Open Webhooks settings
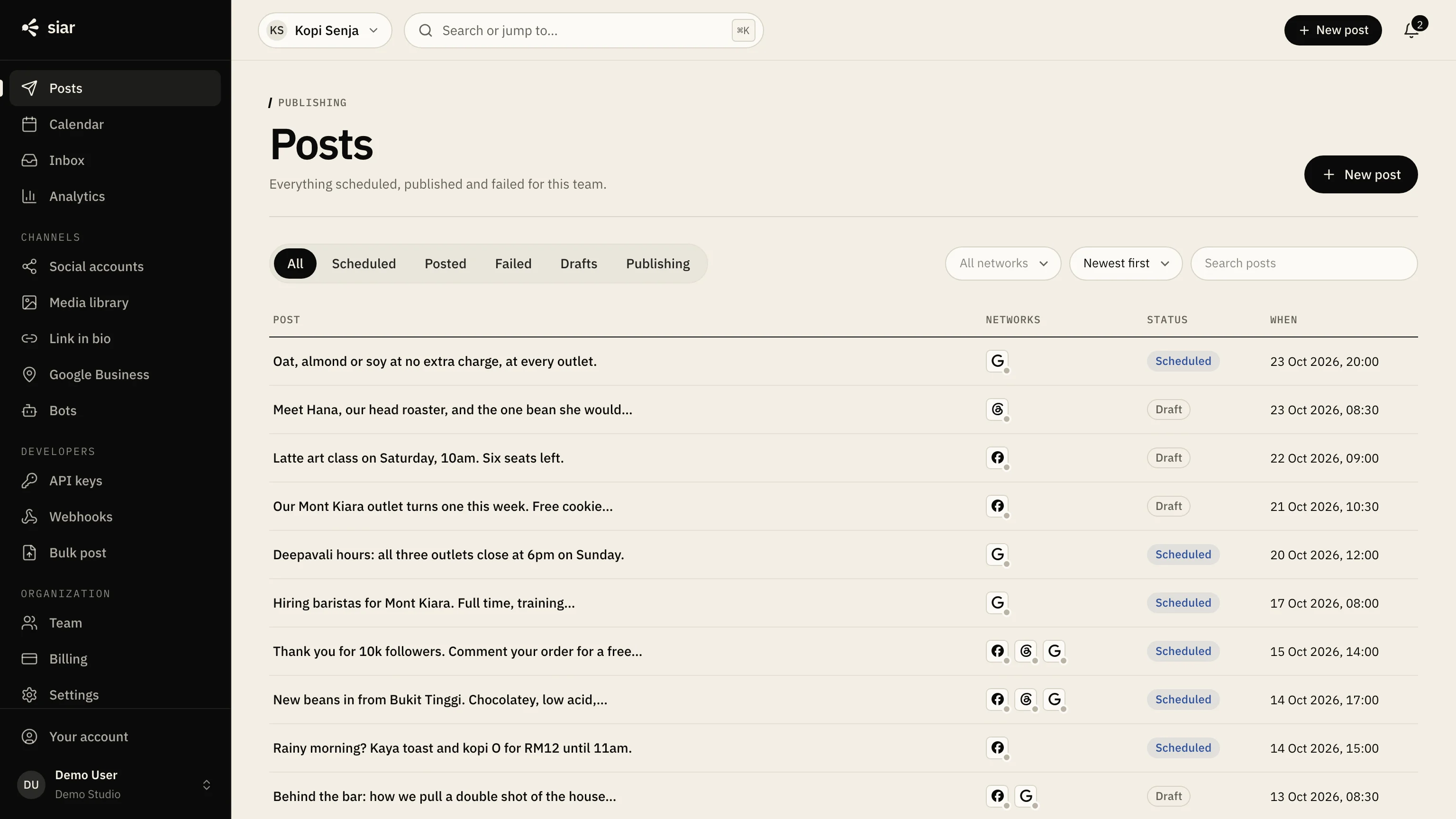The image size is (1456, 819). pyautogui.click(x=115, y=517)
